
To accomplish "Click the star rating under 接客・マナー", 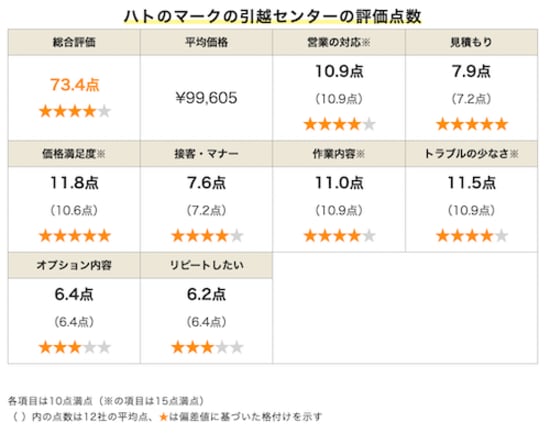I will tap(207, 235).
